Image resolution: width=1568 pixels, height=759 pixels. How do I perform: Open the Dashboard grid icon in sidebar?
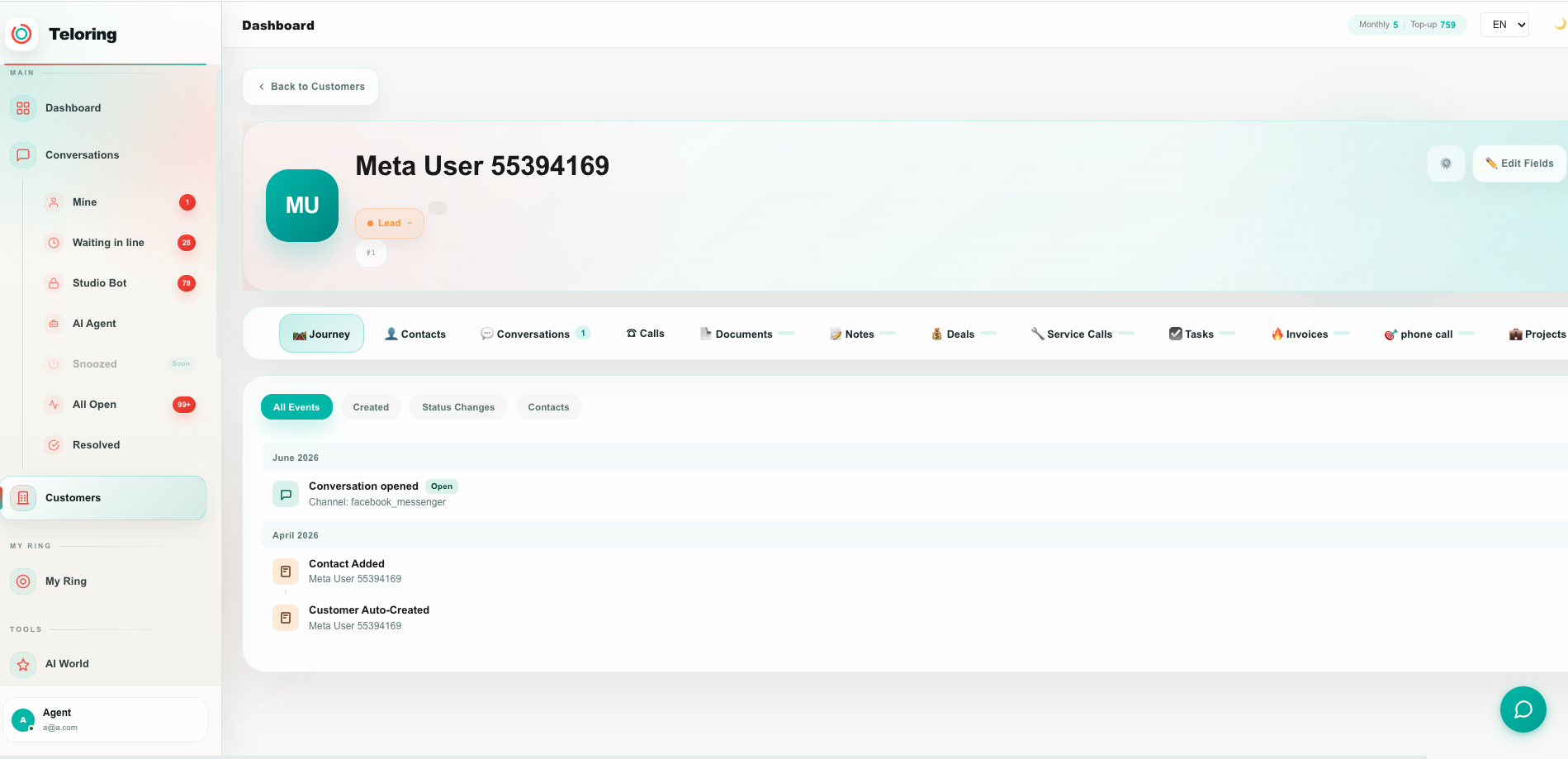pyautogui.click(x=23, y=108)
